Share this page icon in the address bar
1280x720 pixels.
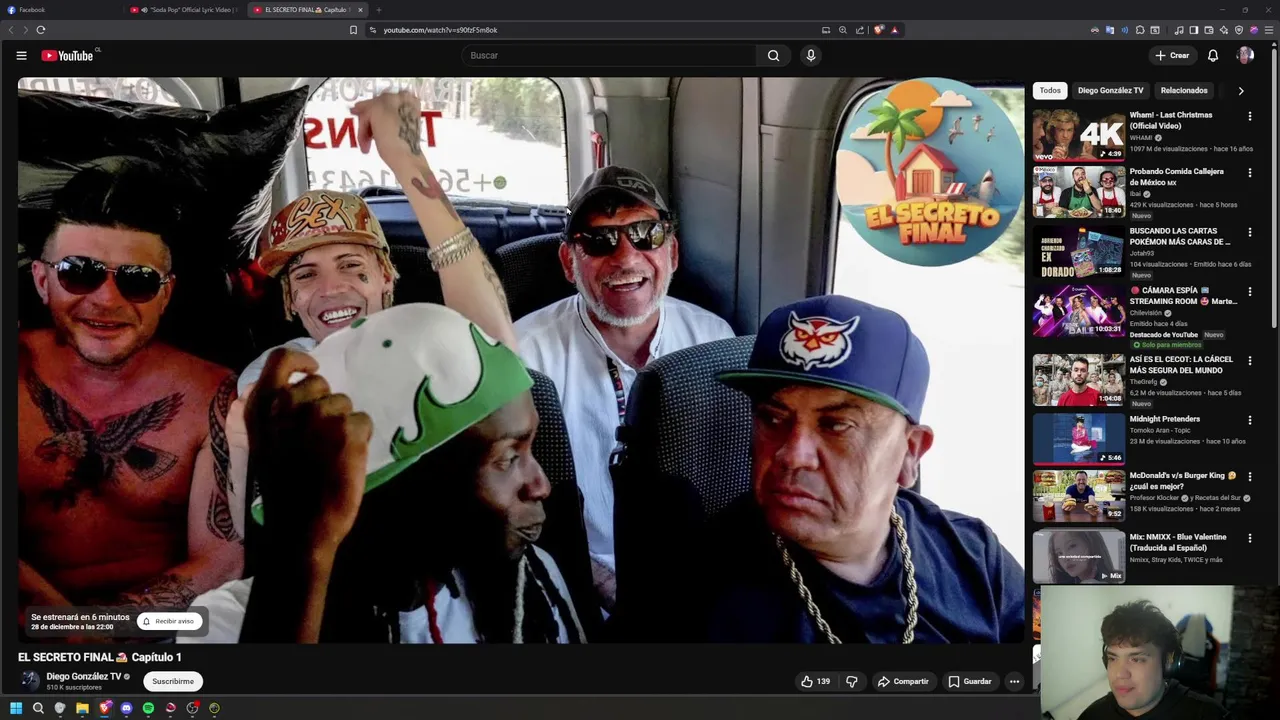(859, 30)
